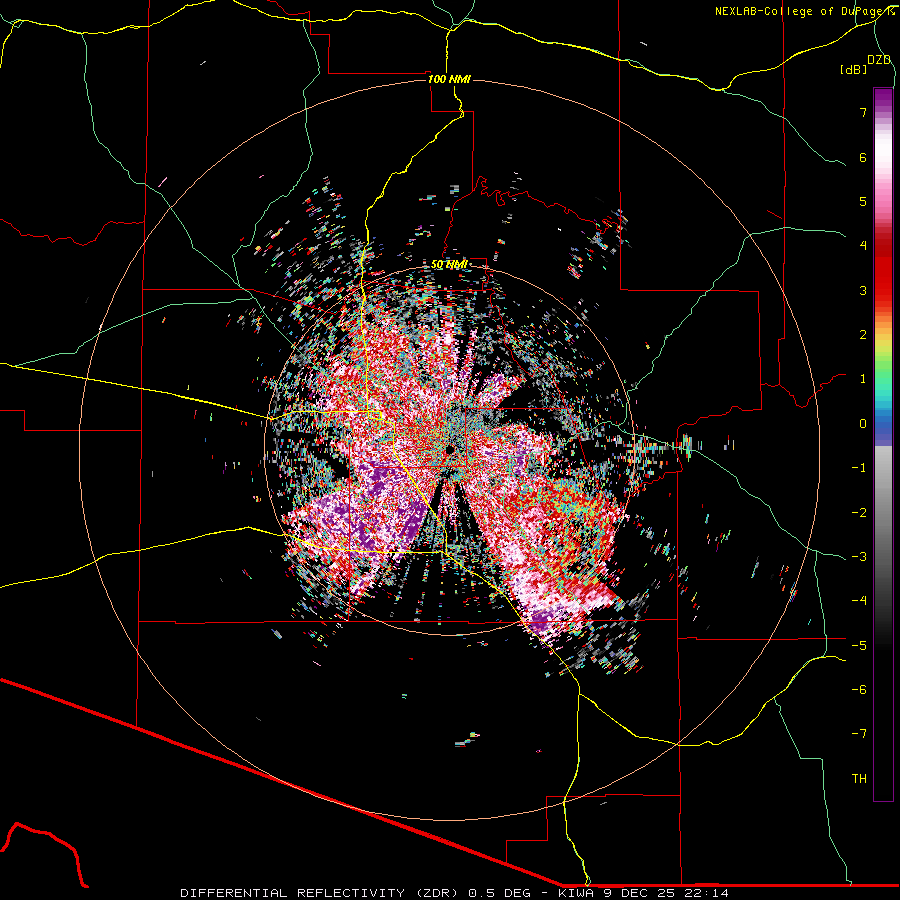The image size is (900, 900).
Task: Click the -4 value on the scale
Action: [x=859, y=601]
